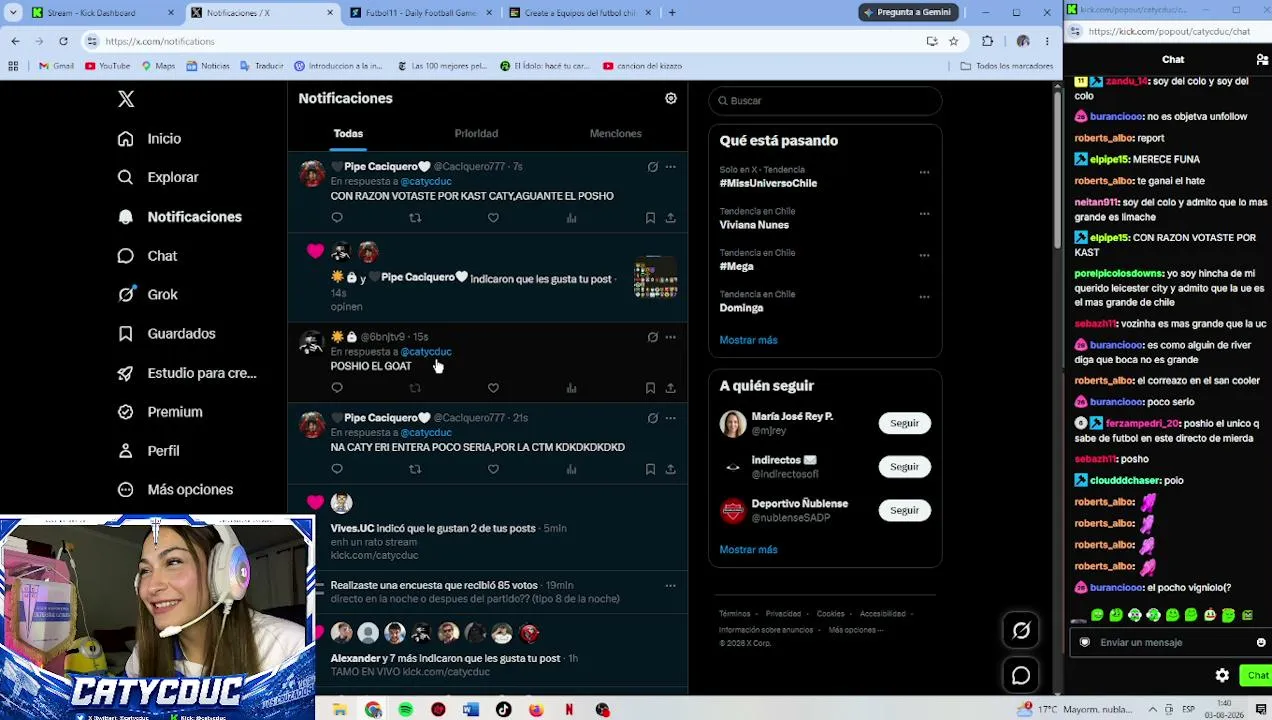
Task: Open more options on CON RAZON VOTASTE reply
Action: 671,167
